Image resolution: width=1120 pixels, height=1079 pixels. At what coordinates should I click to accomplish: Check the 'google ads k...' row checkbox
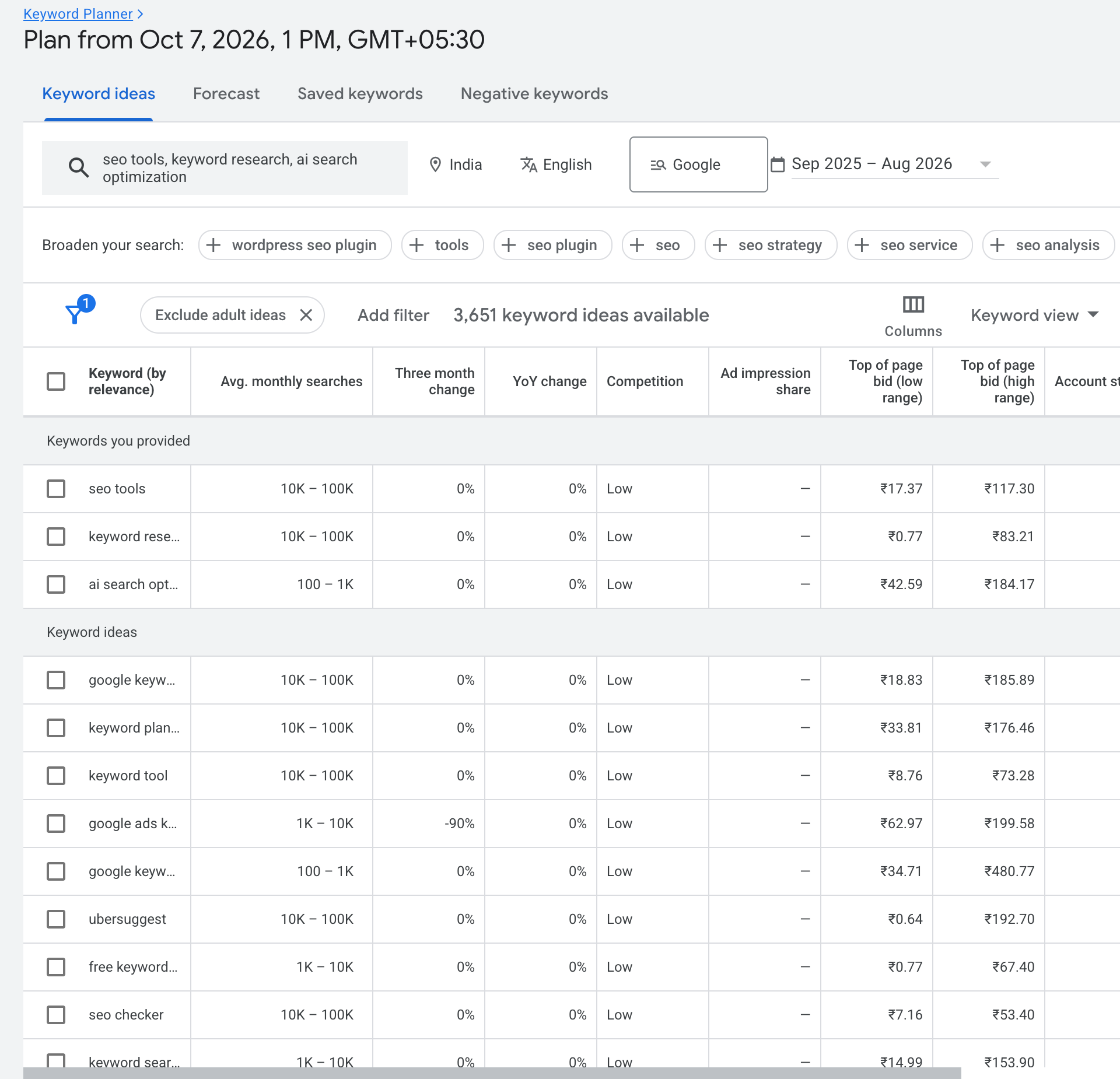tap(56, 823)
